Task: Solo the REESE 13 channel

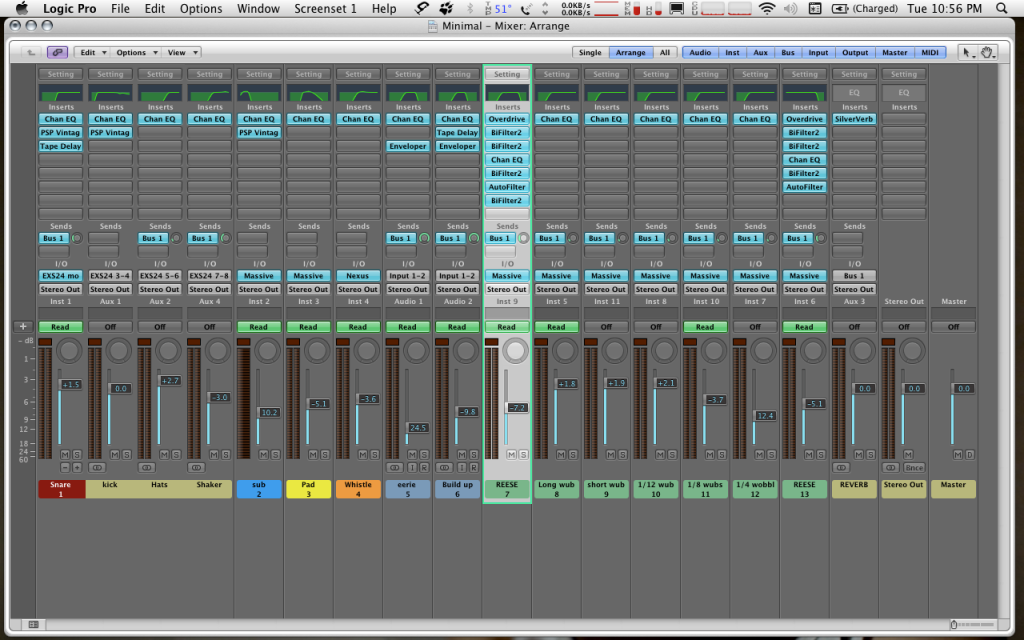Action: (821, 455)
